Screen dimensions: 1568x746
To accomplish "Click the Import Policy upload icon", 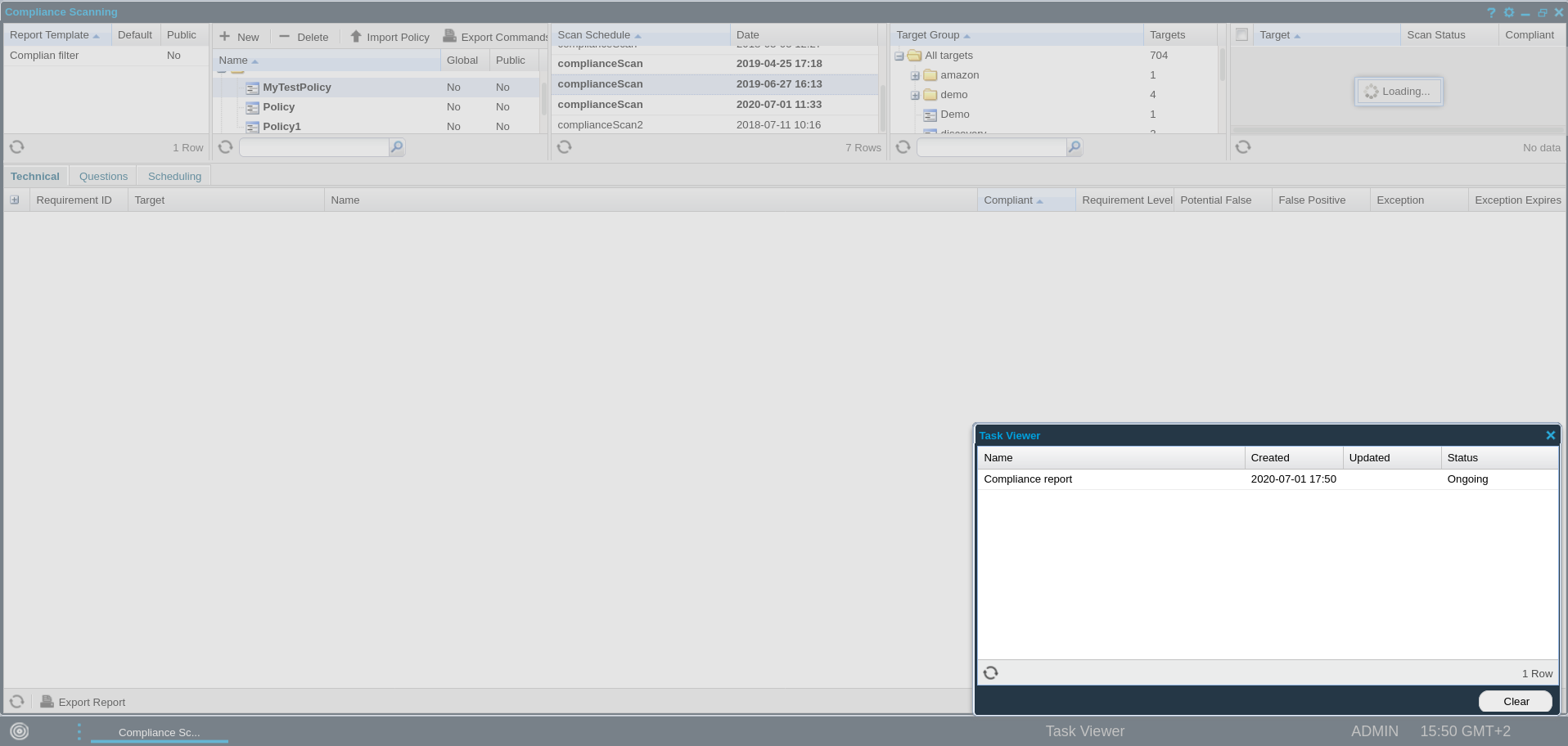I will [355, 36].
